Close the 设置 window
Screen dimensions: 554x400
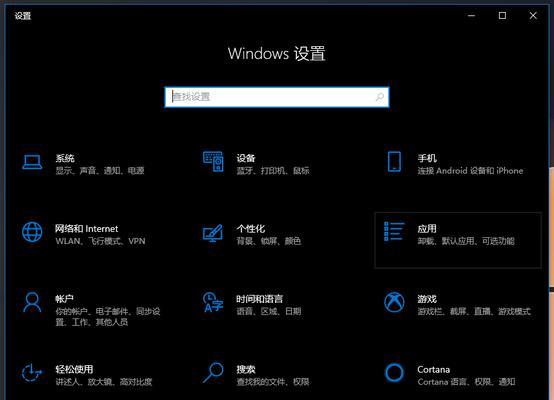[533, 16]
